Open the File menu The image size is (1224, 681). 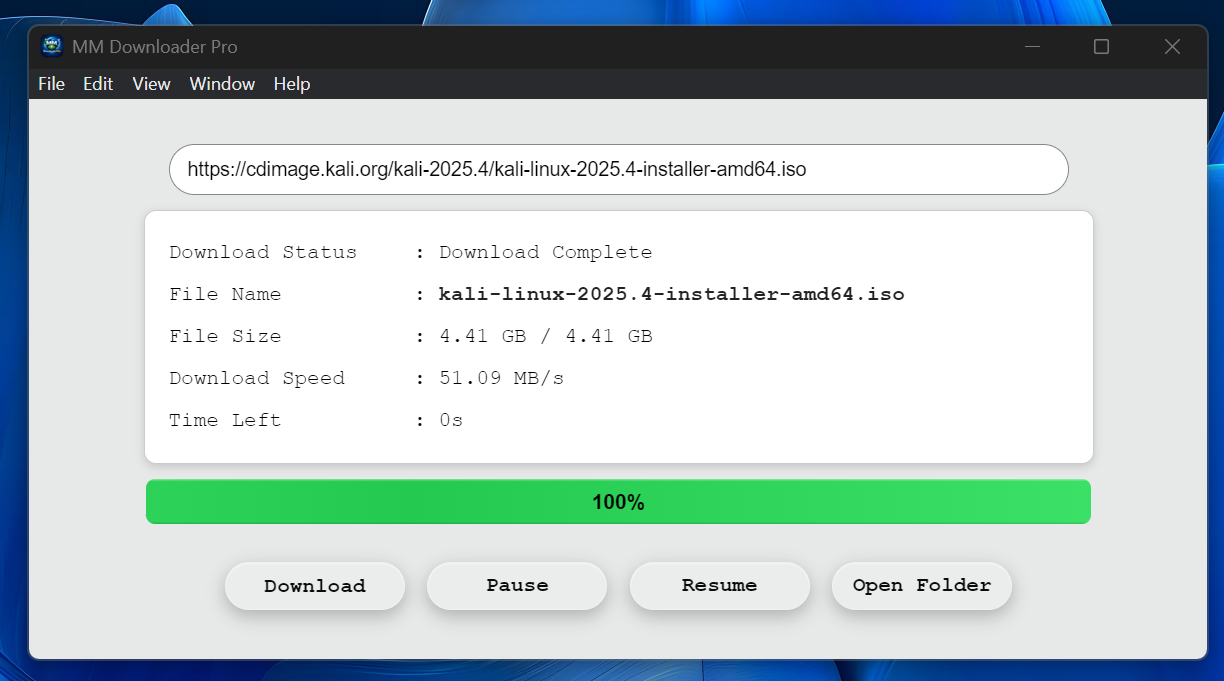pos(51,84)
